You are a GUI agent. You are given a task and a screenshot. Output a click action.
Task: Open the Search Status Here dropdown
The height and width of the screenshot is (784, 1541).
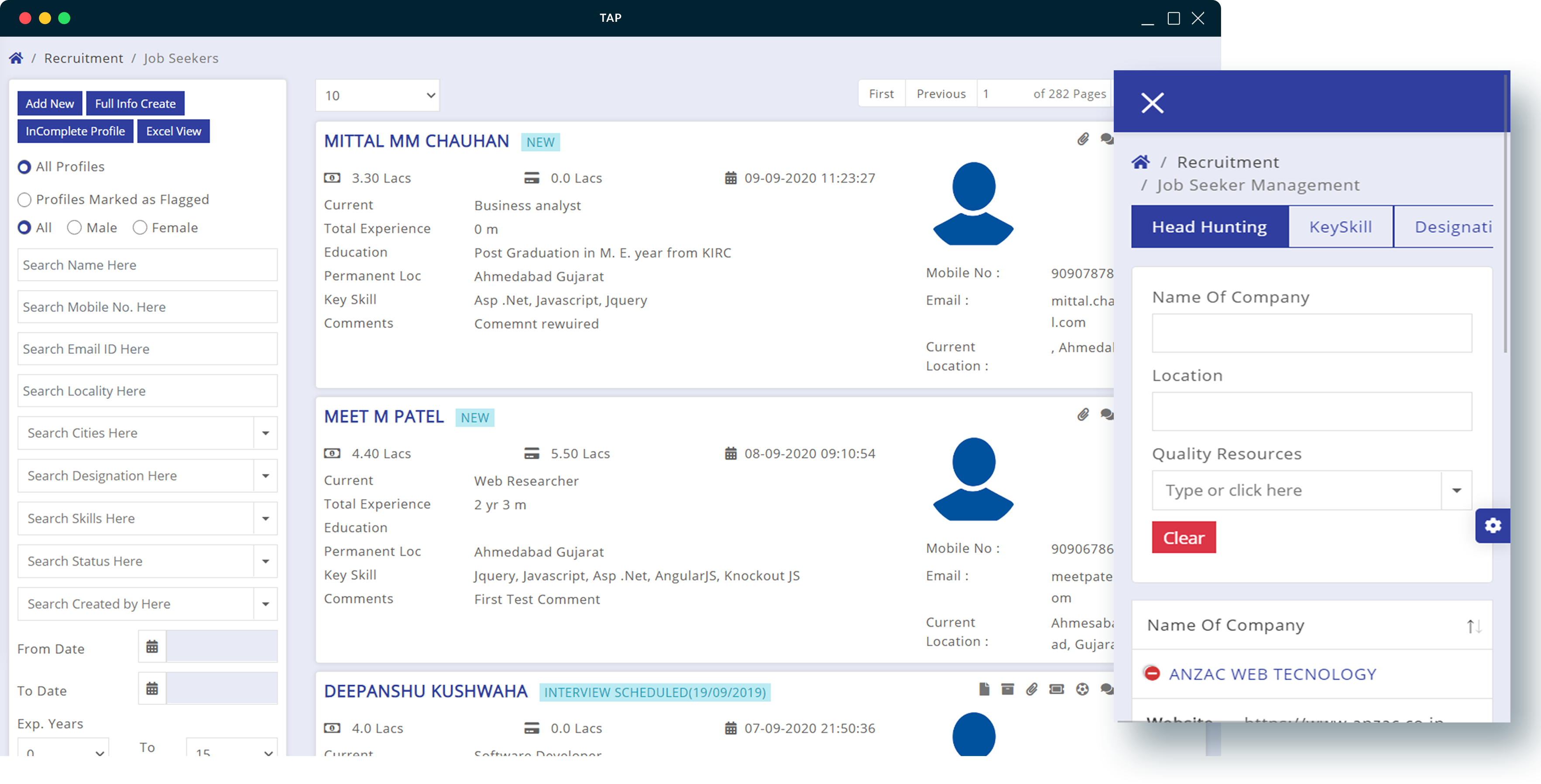coord(265,561)
